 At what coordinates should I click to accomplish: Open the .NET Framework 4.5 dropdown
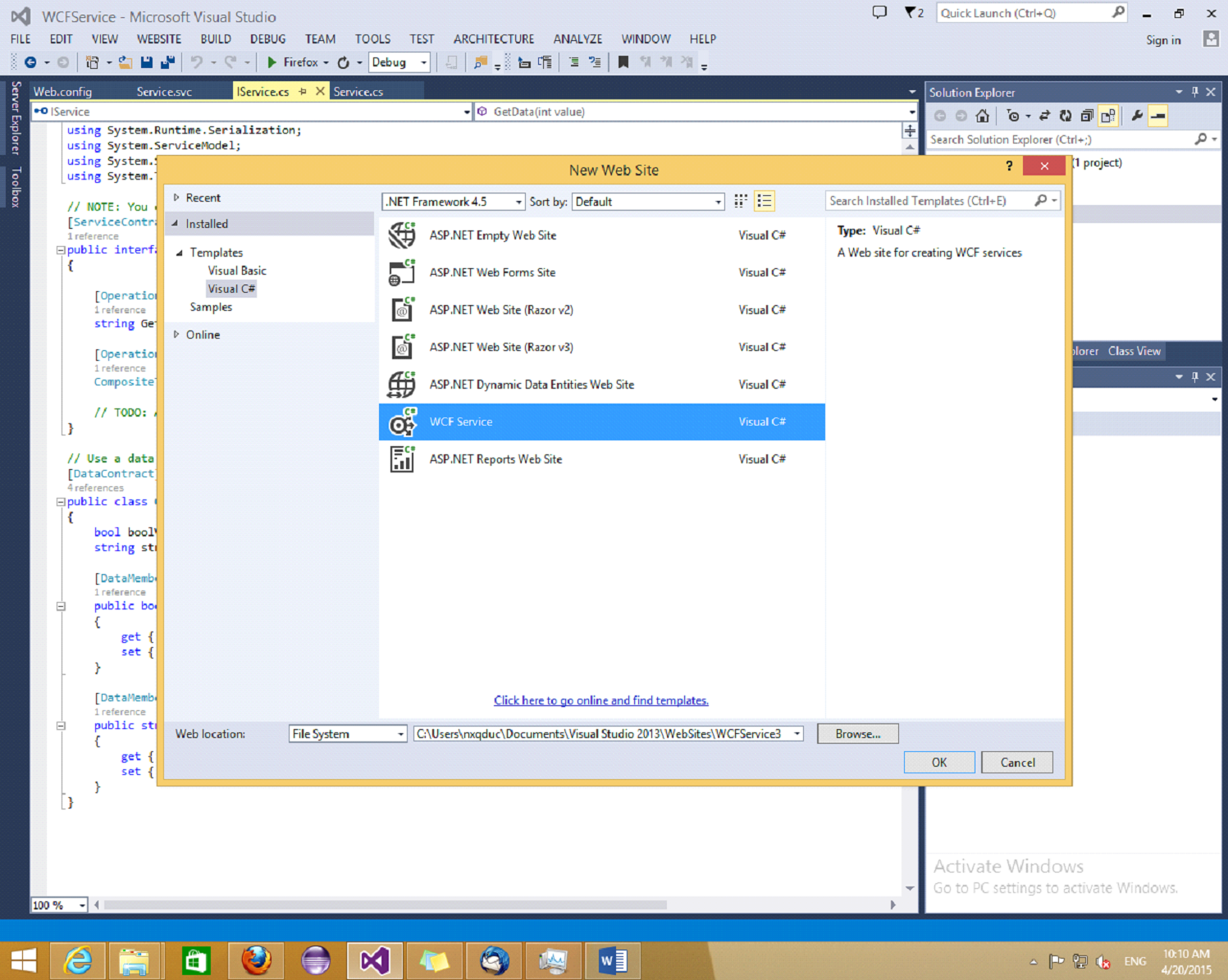point(518,201)
